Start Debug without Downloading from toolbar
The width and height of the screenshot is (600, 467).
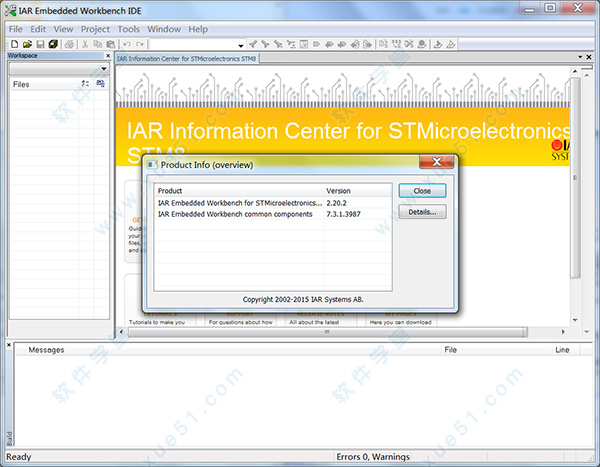tap(451, 44)
